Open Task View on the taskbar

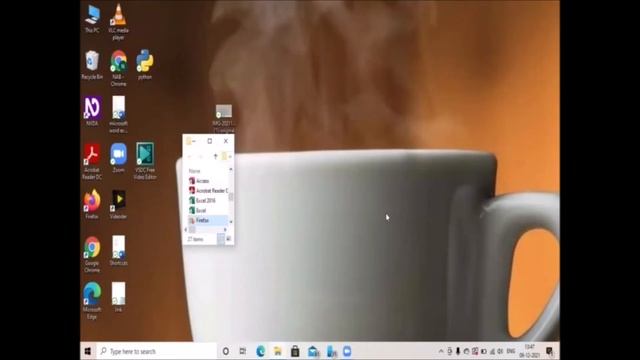pyautogui.click(x=243, y=351)
